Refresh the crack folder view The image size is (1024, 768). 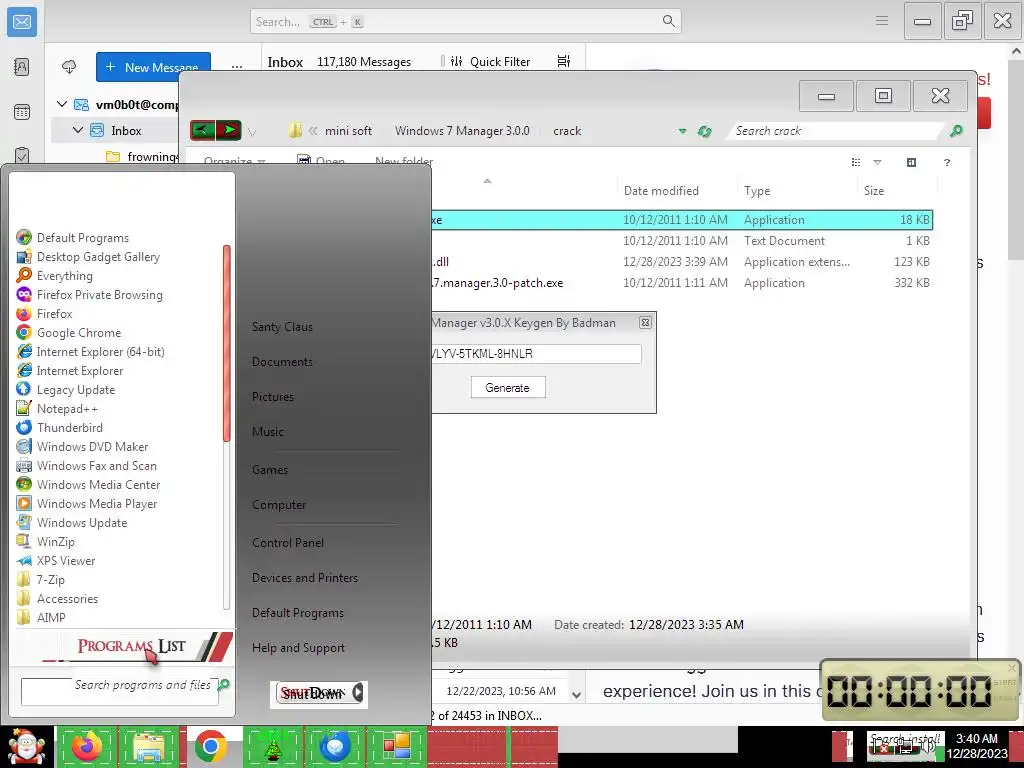tap(704, 131)
